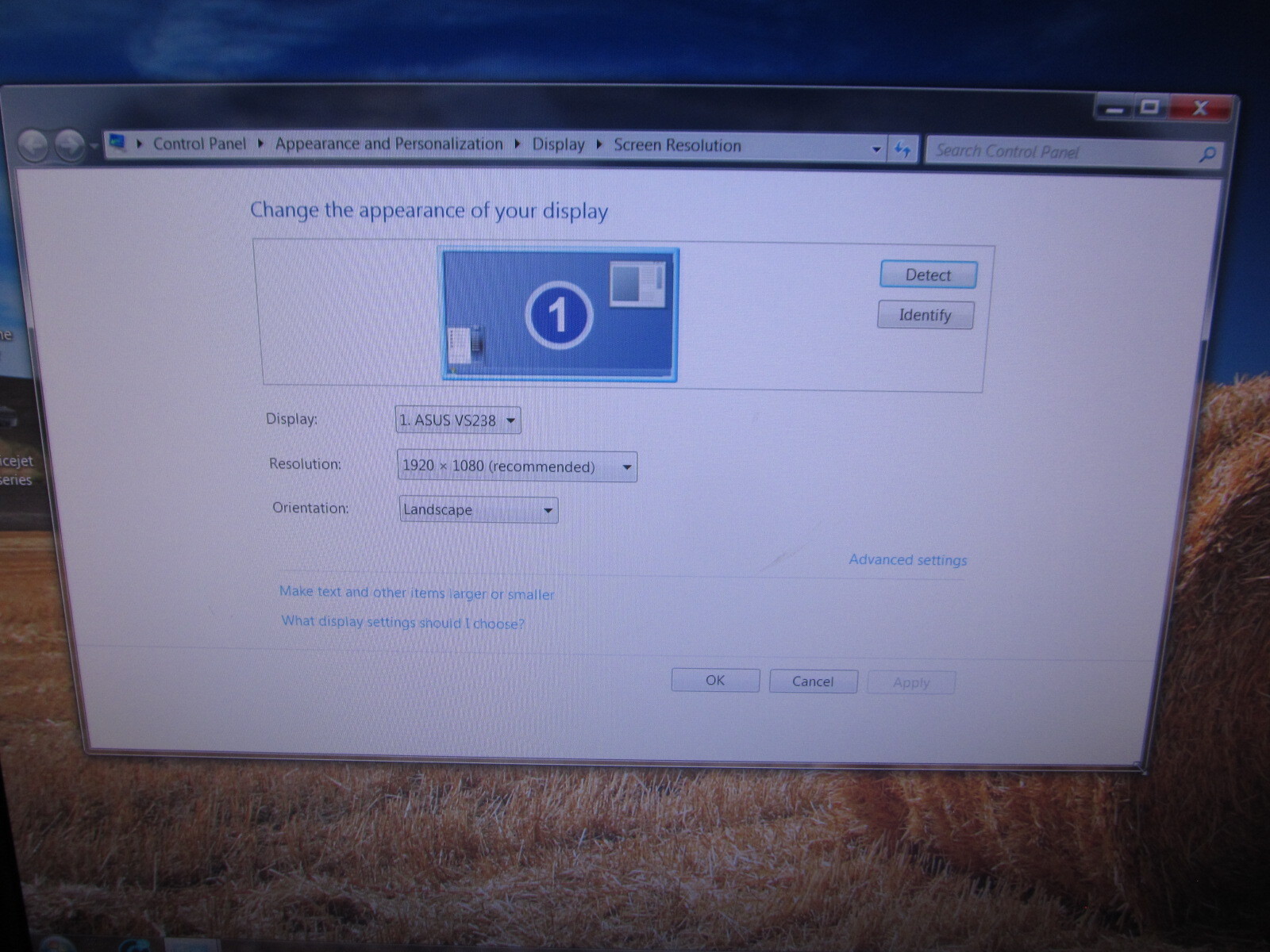Select Appearance and Personalization in the breadcrumb
Screen dimensions: 1270x952
click(389, 144)
